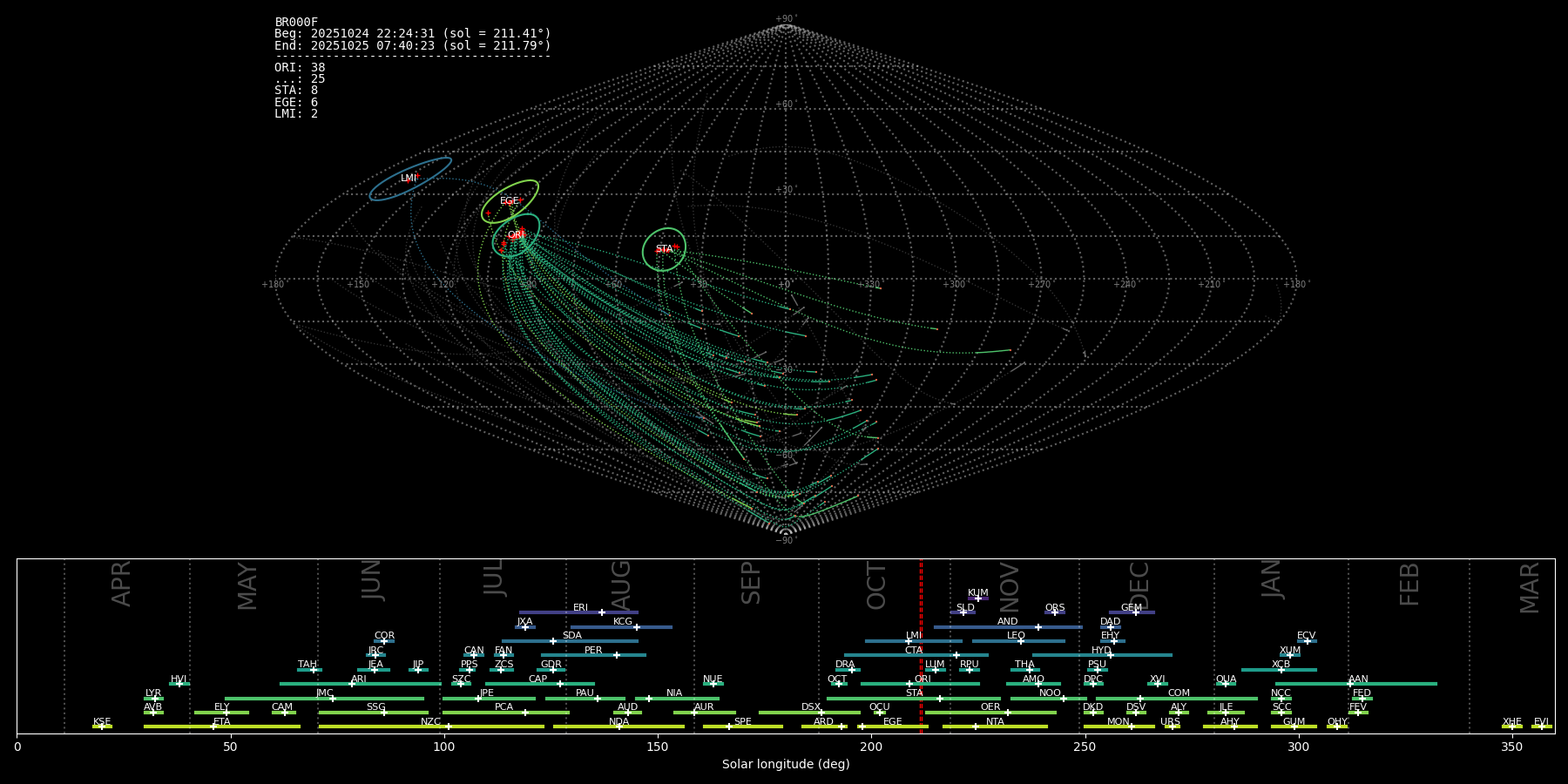The width and height of the screenshot is (1568, 784).
Task: Click the ORS shower label in timeline
Action: 1055,608
